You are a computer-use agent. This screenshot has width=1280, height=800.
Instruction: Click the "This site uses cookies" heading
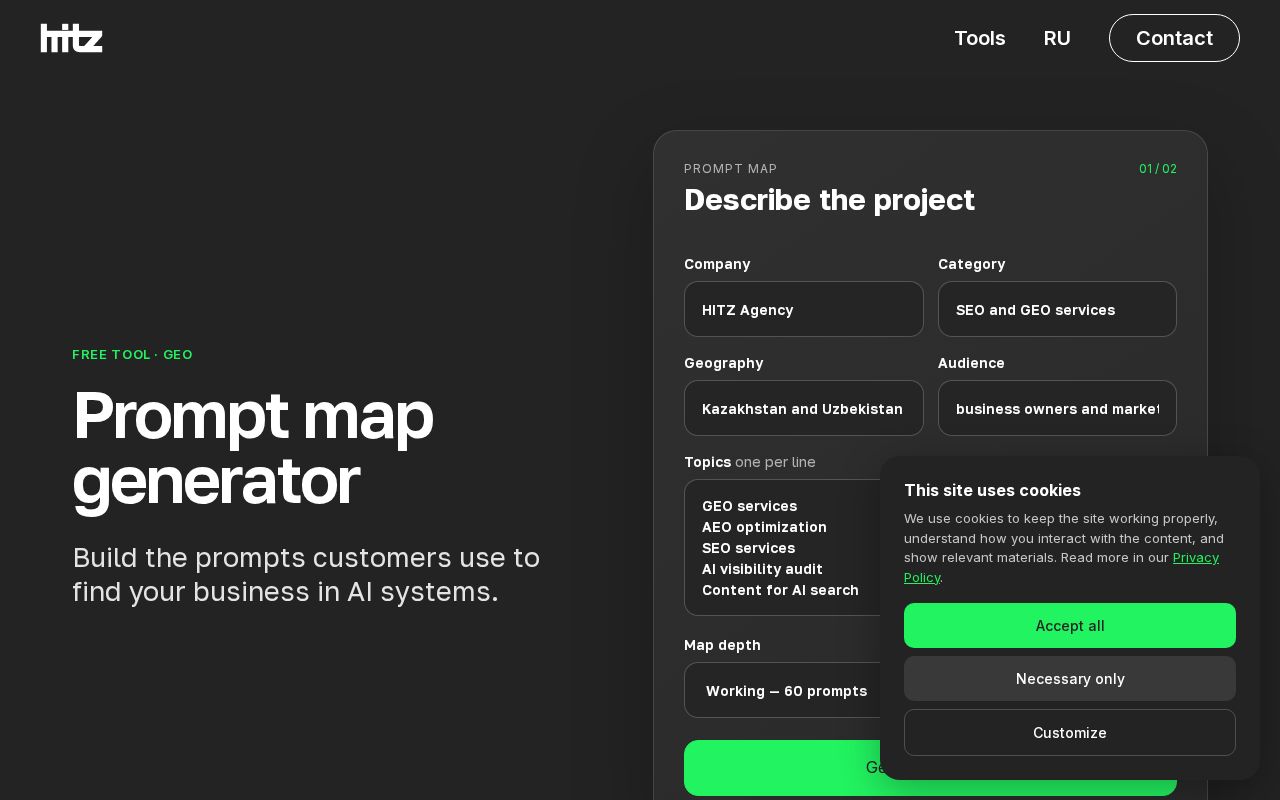click(992, 490)
